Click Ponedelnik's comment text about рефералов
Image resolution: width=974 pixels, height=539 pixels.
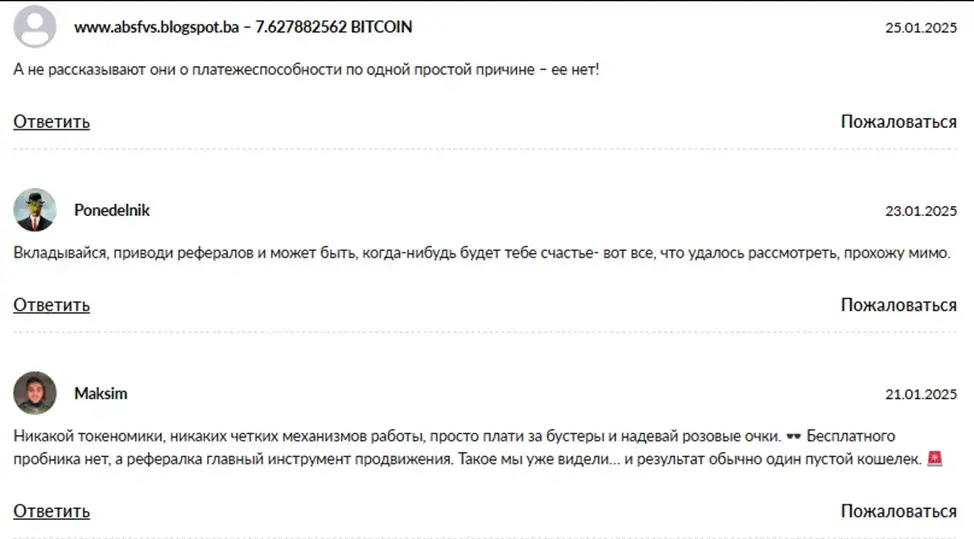(x=482, y=253)
